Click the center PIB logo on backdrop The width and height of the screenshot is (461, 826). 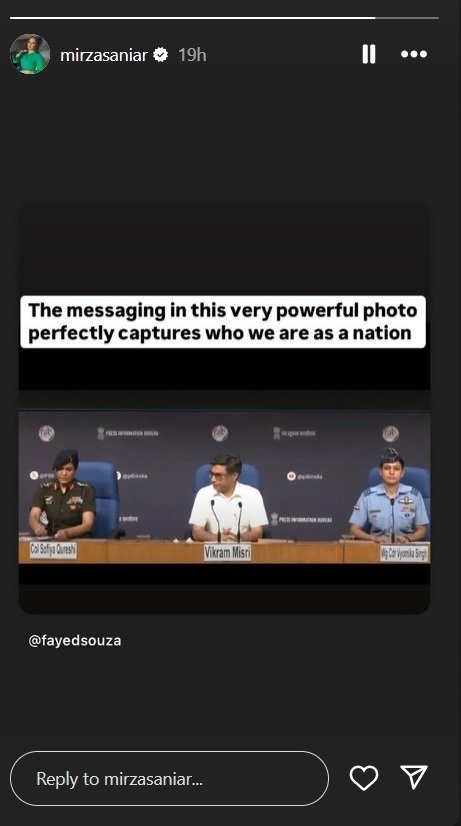click(220, 434)
